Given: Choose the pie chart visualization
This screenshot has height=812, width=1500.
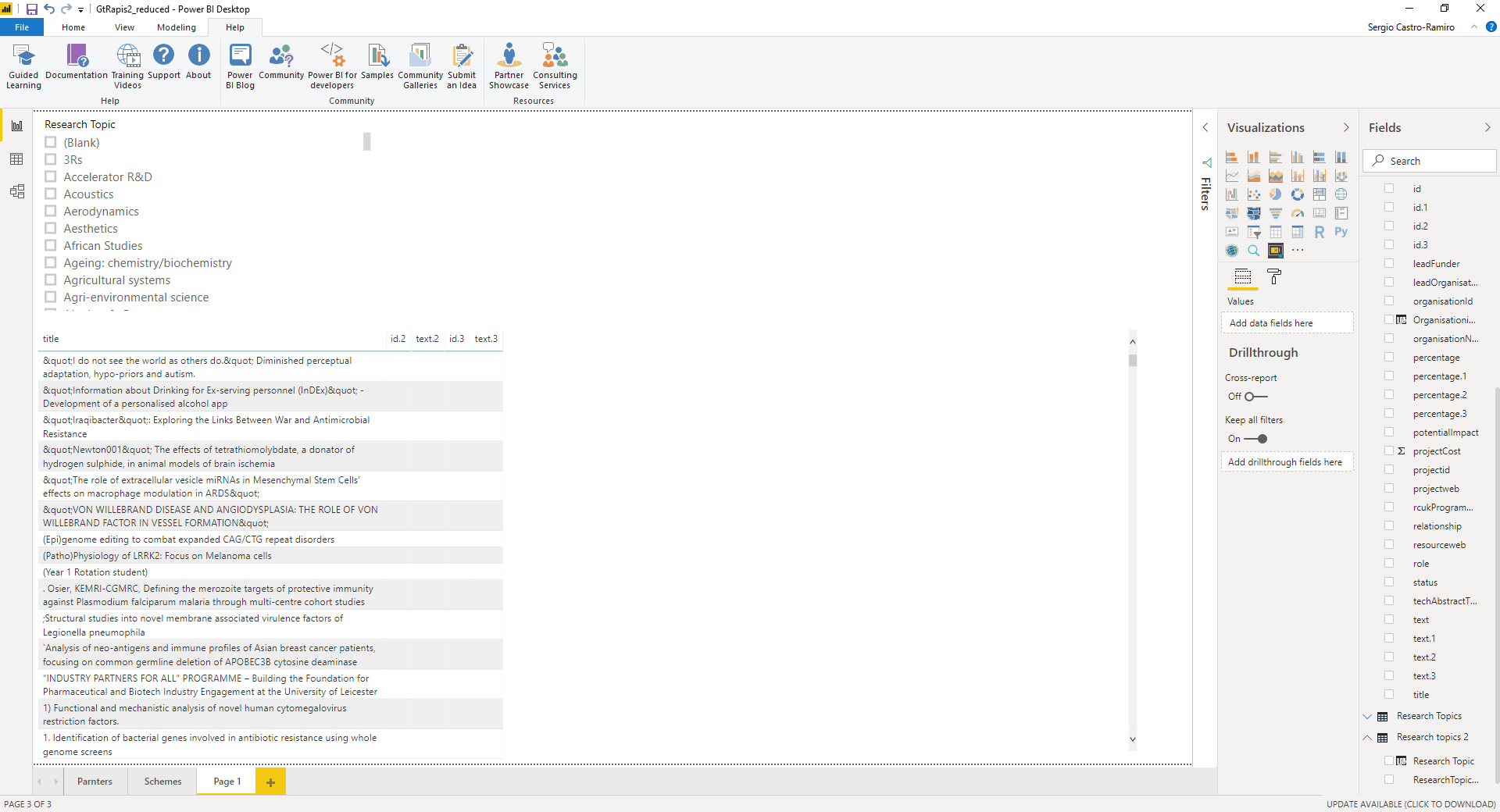Looking at the screenshot, I should (1276, 194).
